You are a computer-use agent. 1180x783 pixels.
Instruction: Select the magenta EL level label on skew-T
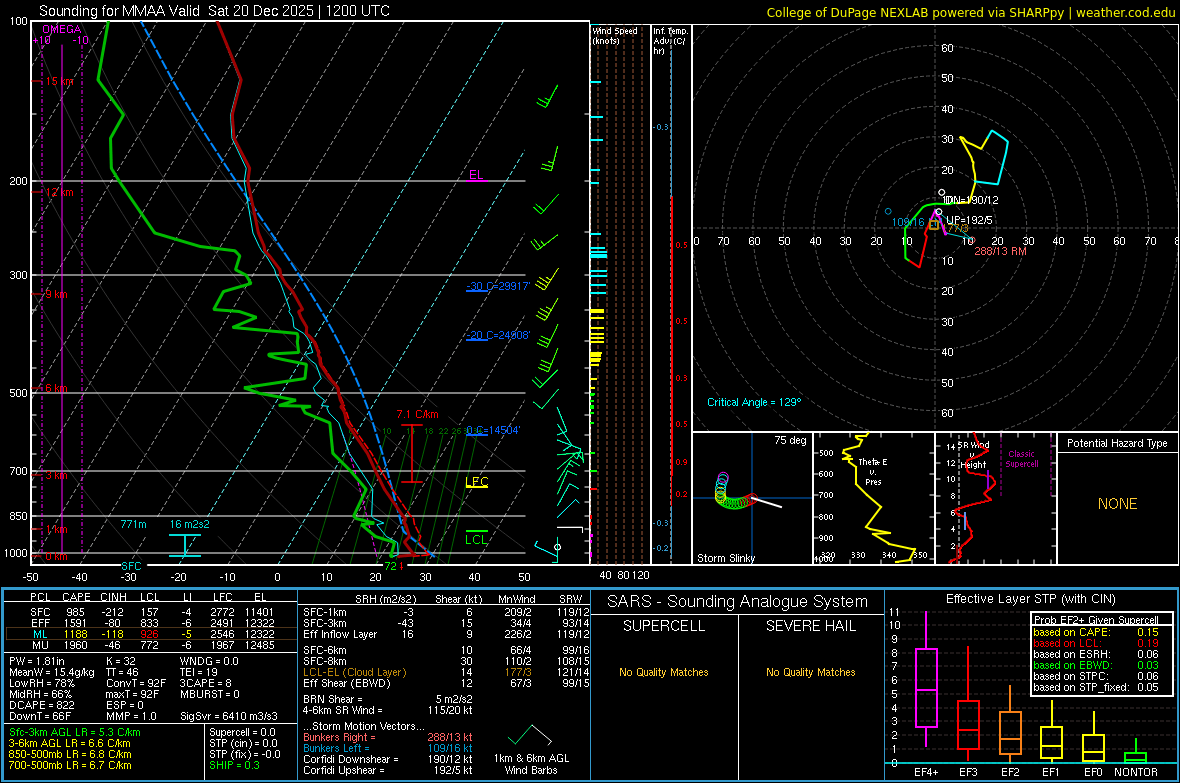click(x=476, y=175)
